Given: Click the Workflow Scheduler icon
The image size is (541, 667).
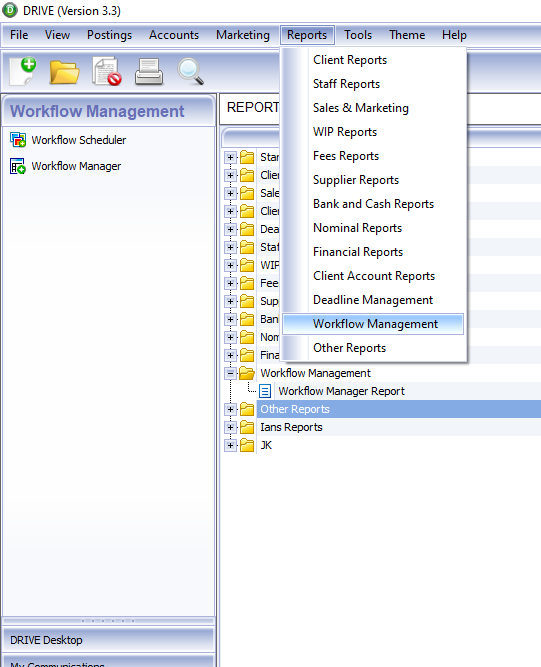Looking at the screenshot, I should pyautogui.click(x=18, y=140).
